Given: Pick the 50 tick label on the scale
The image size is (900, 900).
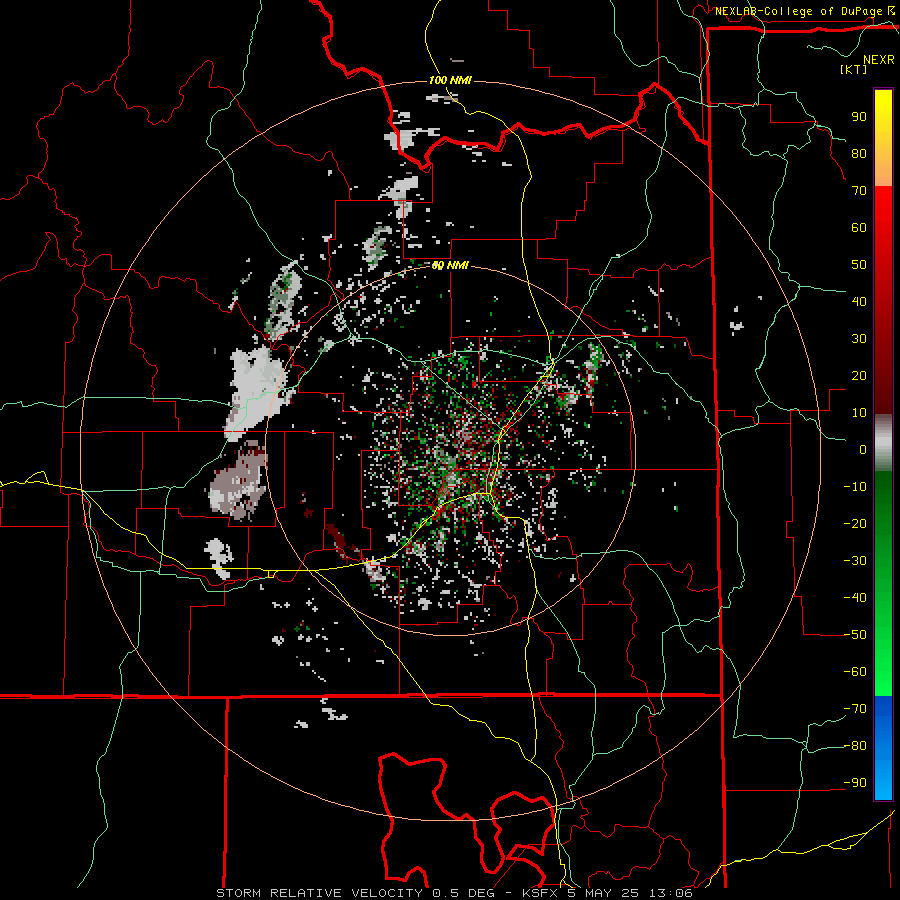Looking at the screenshot, I should [859, 265].
